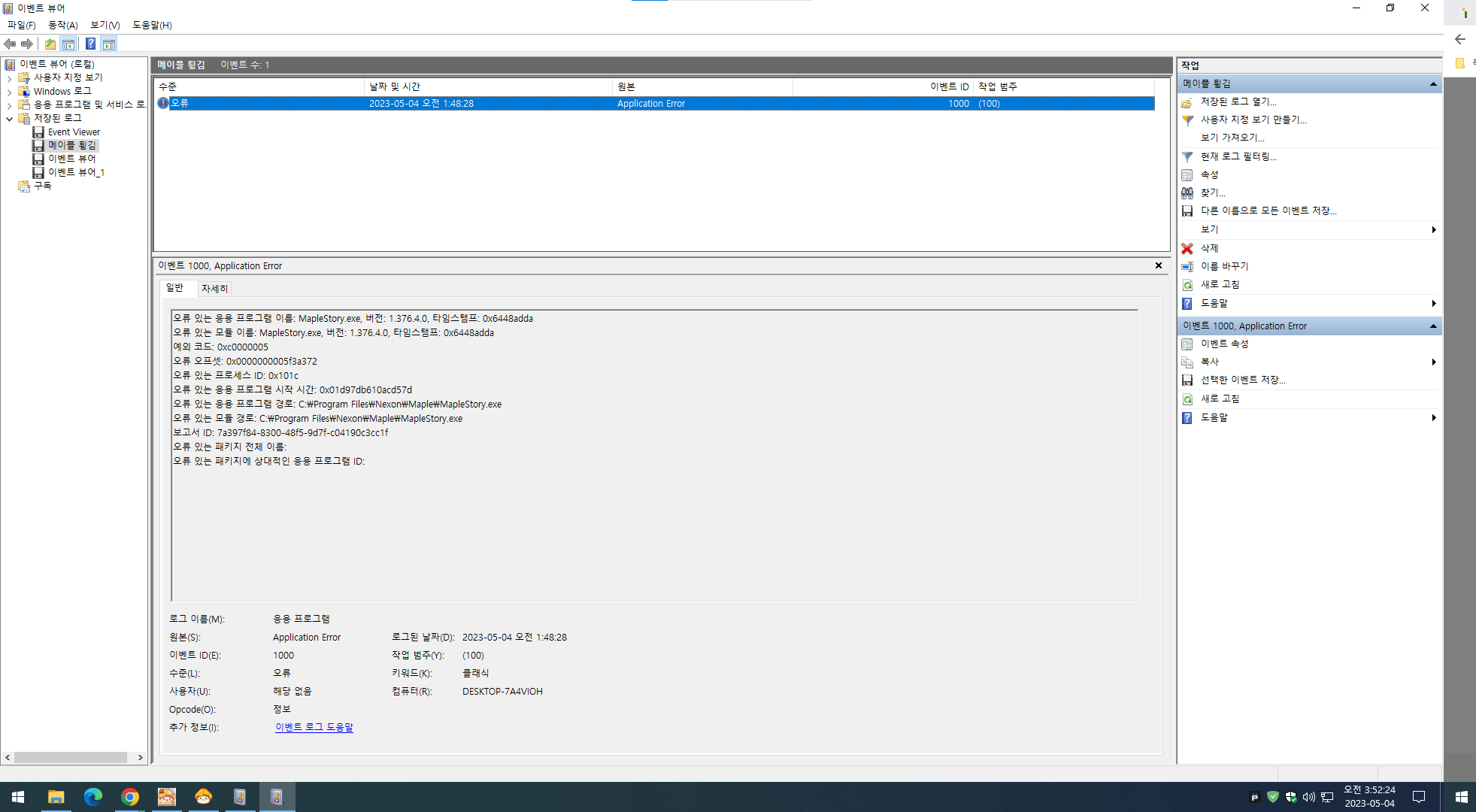
Task: Close the event preview pane
Action: pyautogui.click(x=1159, y=265)
